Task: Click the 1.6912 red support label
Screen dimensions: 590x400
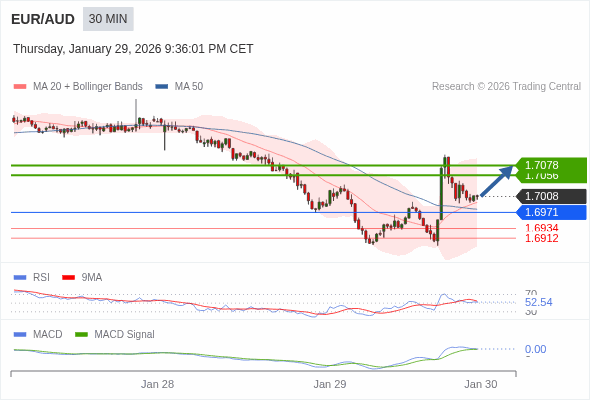Action: click(541, 238)
